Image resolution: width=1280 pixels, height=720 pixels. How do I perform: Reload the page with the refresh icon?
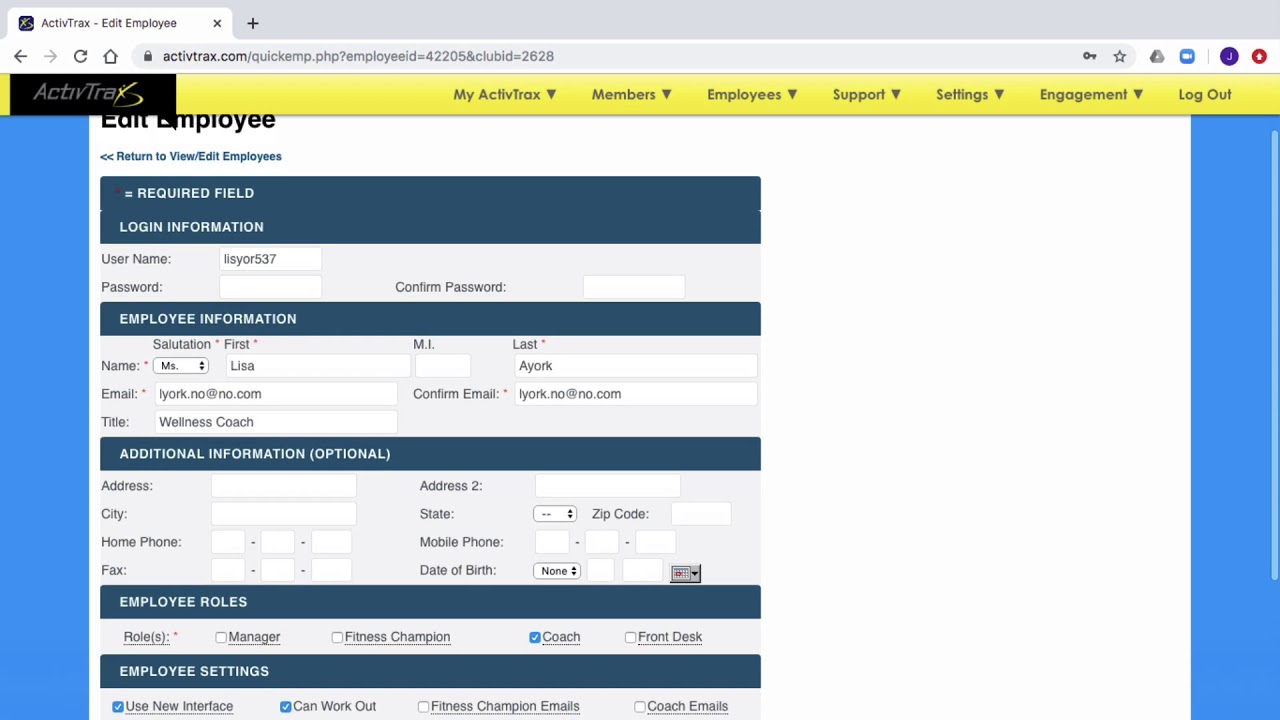(80, 56)
